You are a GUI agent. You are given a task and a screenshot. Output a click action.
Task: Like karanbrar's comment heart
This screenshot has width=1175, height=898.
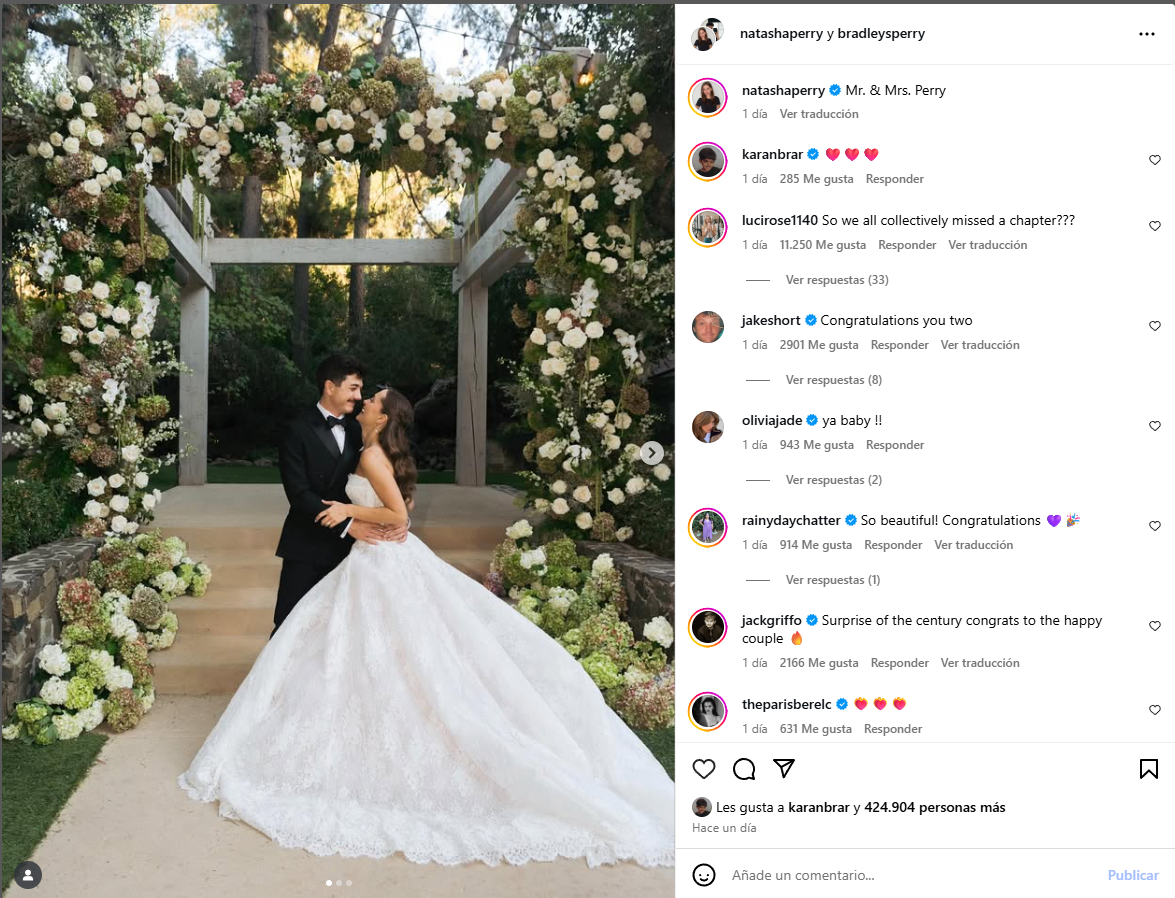(x=1155, y=160)
